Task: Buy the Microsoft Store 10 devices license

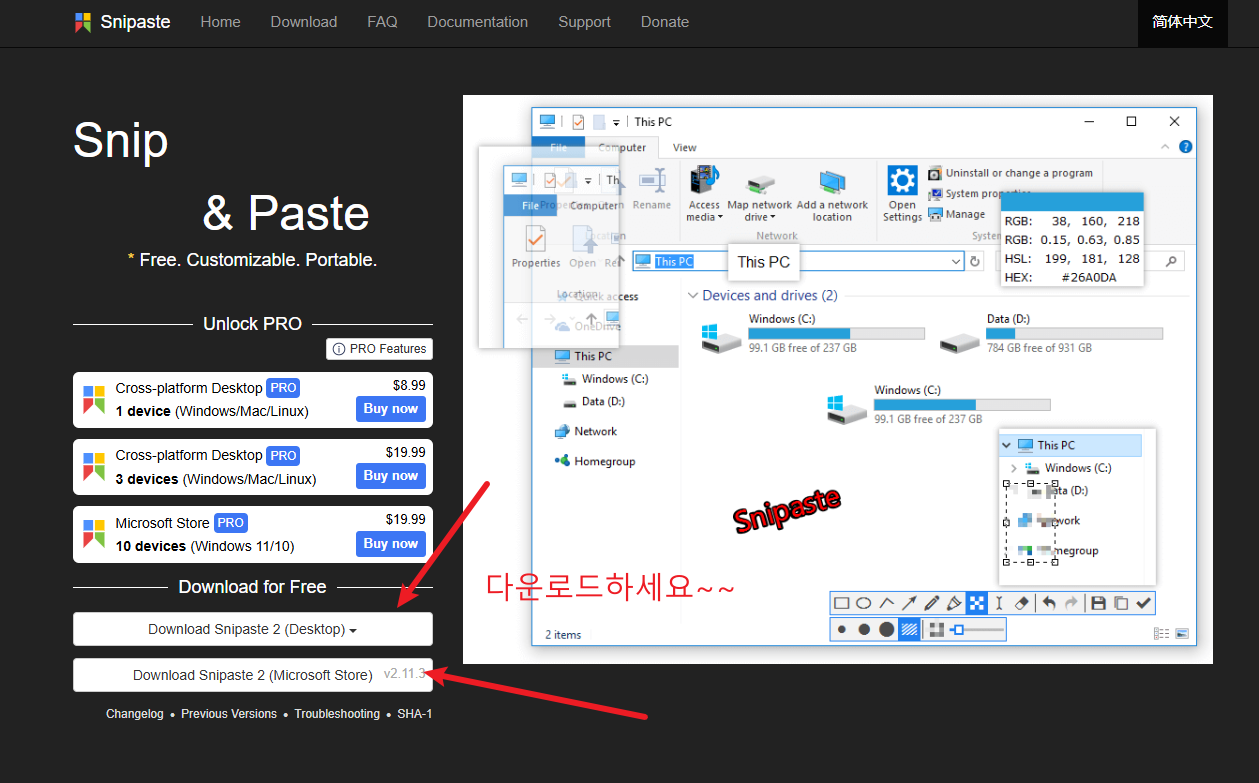Action: (391, 544)
